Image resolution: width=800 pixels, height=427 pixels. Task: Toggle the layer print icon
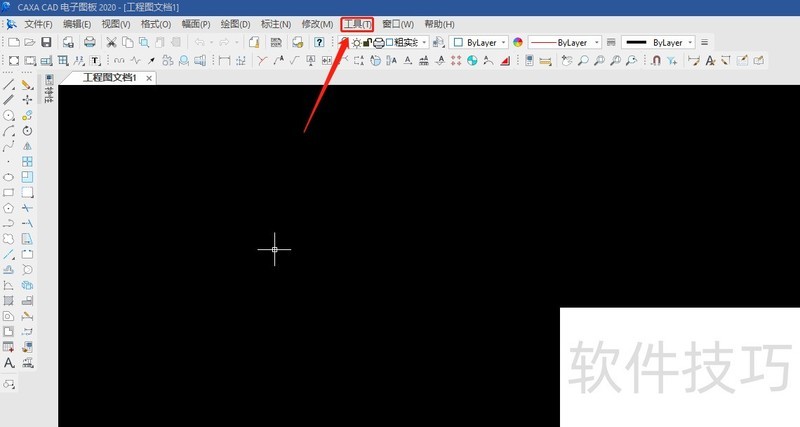point(379,43)
